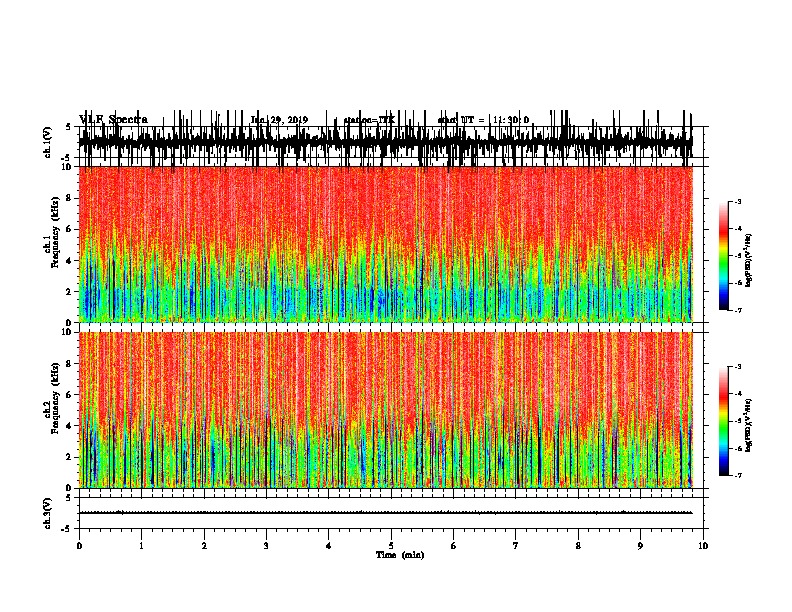
Task: Click the time axis tick label 8
Action: [x=578, y=546]
